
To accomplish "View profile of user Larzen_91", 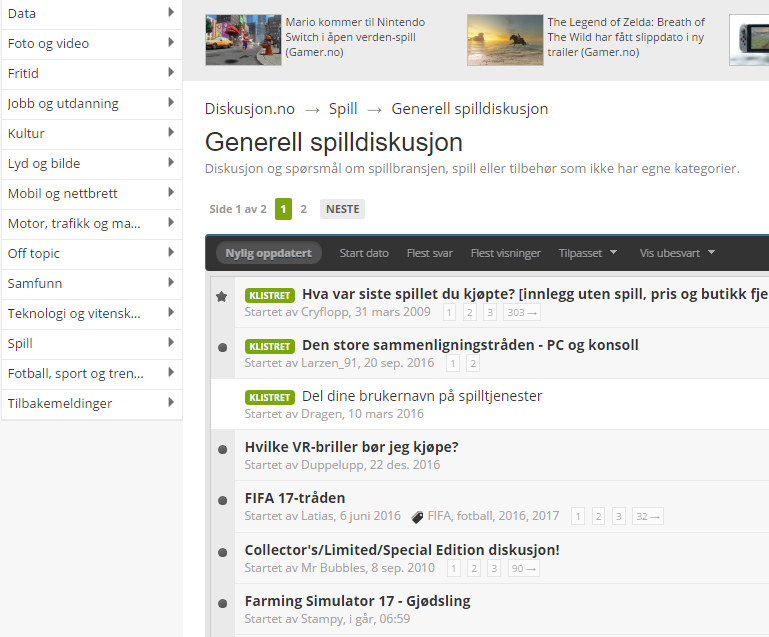I will (x=329, y=363).
